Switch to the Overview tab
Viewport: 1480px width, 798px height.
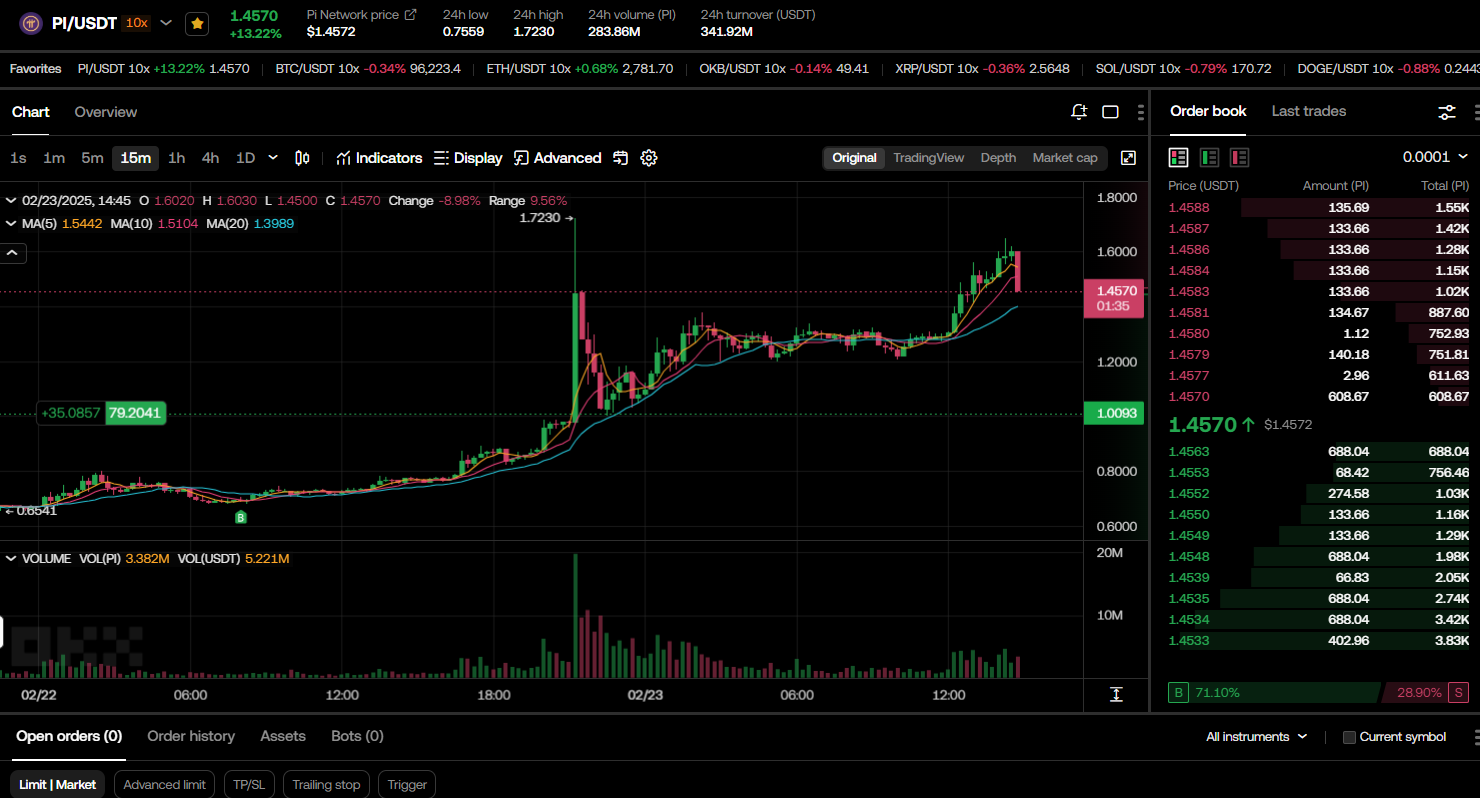[106, 112]
